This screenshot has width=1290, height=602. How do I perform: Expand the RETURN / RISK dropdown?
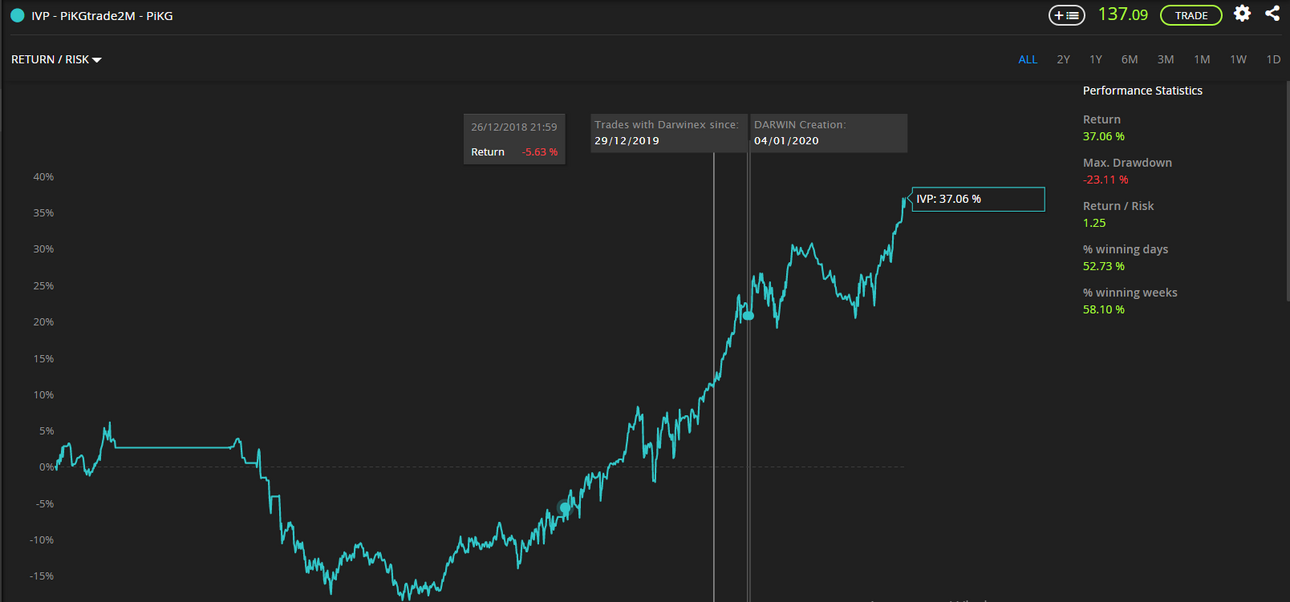[x=56, y=60]
